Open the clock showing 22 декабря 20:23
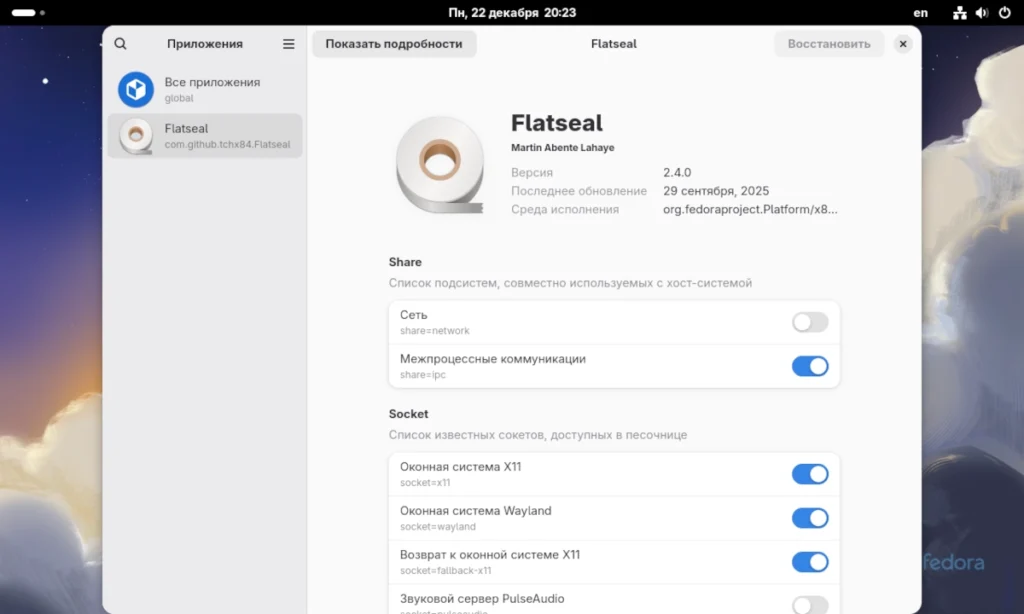This screenshot has height=614, width=1024. coord(512,12)
